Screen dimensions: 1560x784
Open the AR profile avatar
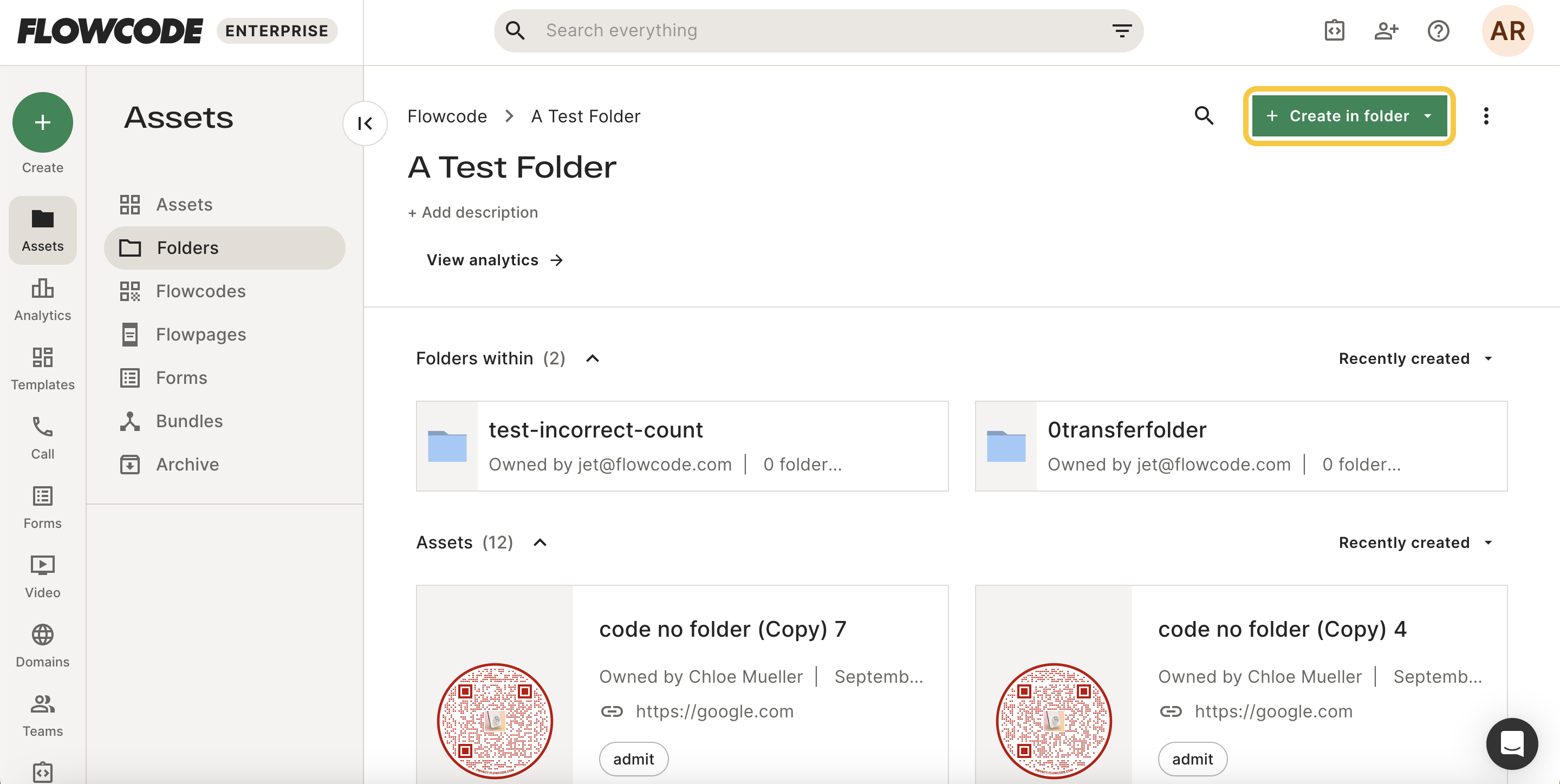pyautogui.click(x=1507, y=30)
